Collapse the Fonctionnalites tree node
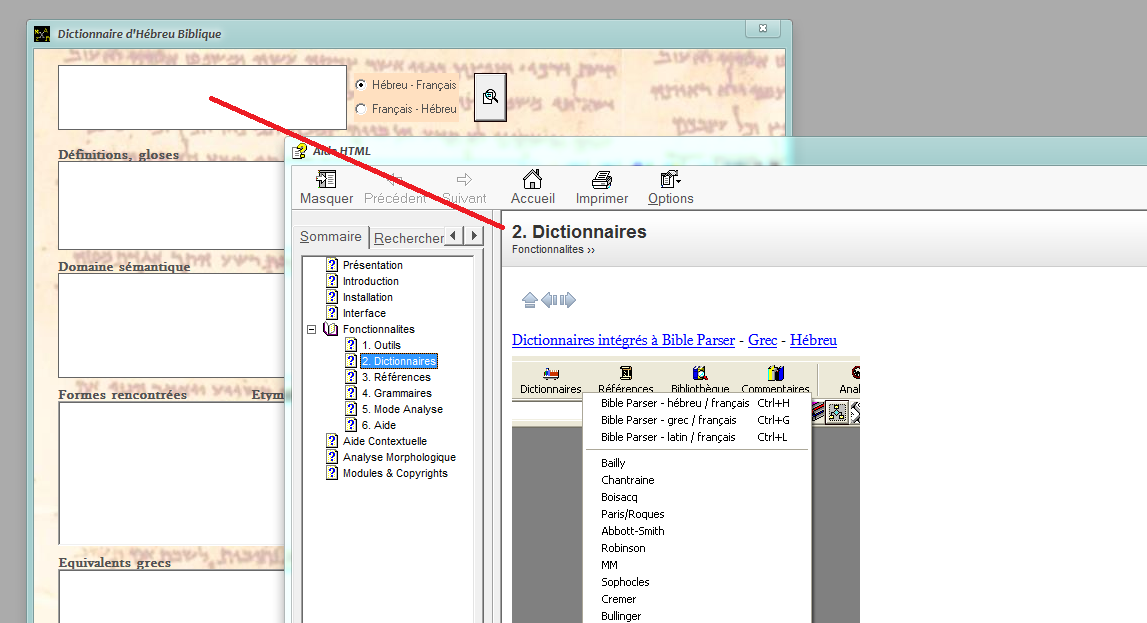The image size is (1147, 623). pyautogui.click(x=312, y=330)
